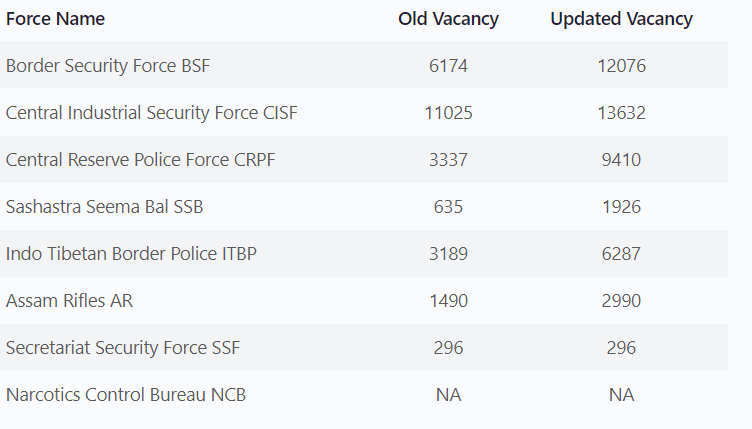Select the Border Security Force BSF row
The width and height of the screenshot is (752, 429).
pyautogui.click(x=108, y=66)
